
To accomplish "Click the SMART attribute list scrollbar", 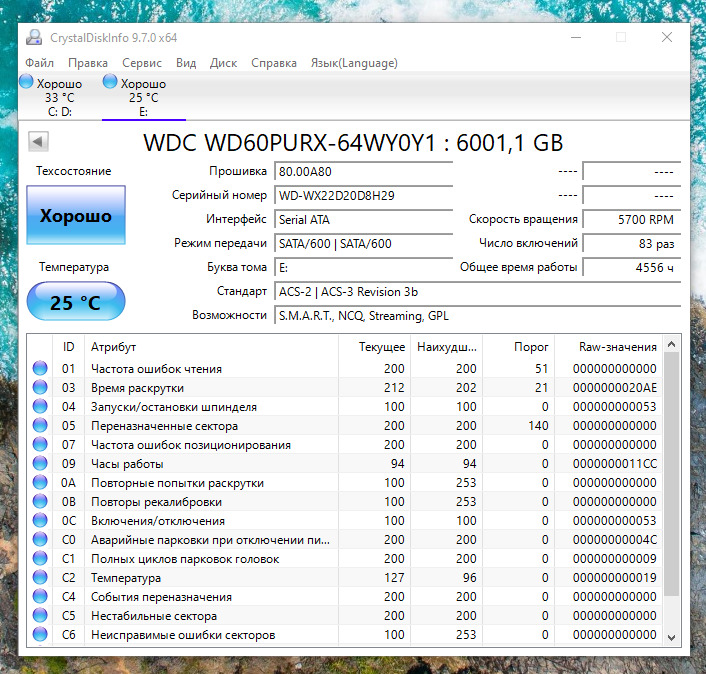I will click(x=672, y=480).
